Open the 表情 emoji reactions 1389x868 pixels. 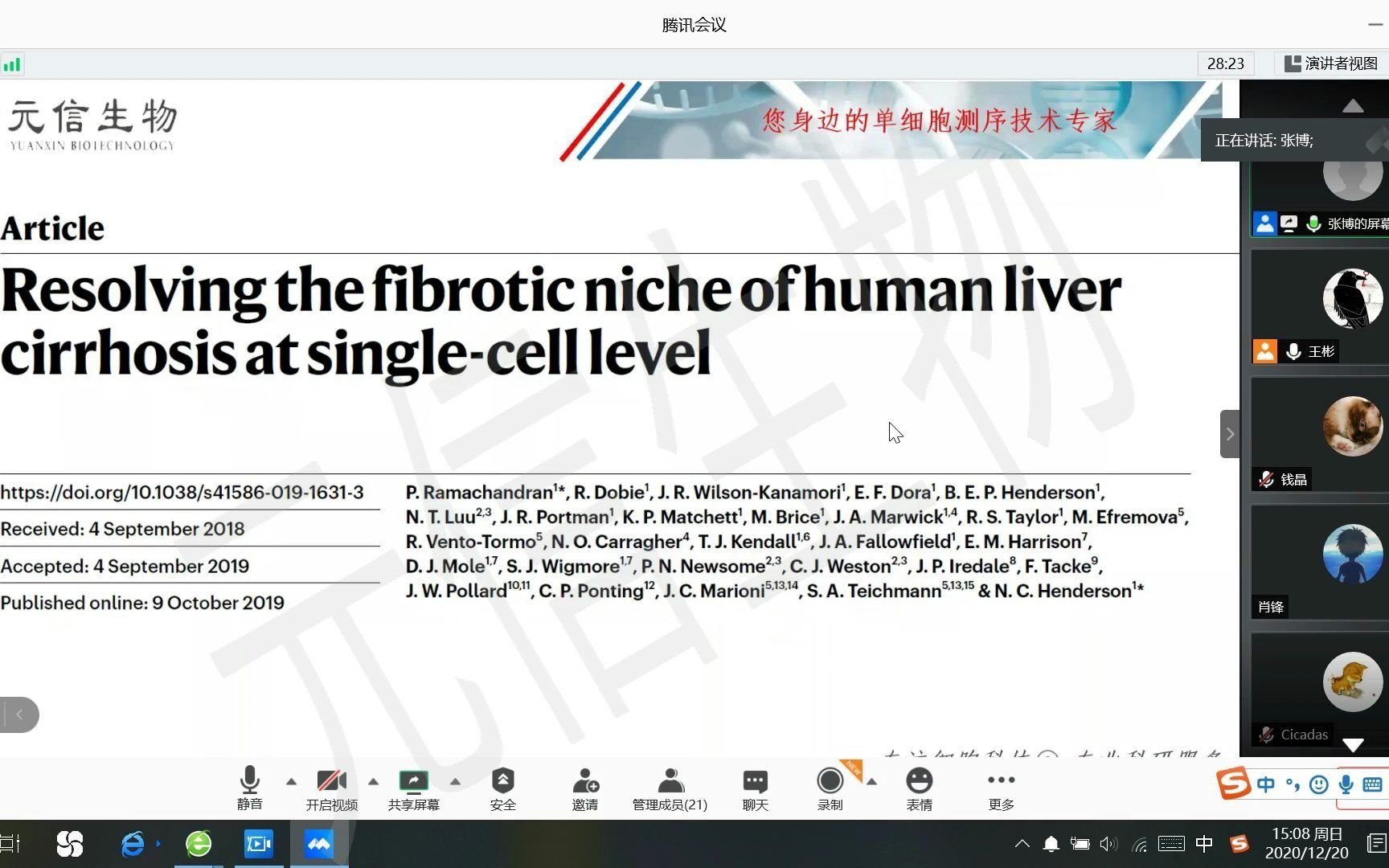click(919, 788)
